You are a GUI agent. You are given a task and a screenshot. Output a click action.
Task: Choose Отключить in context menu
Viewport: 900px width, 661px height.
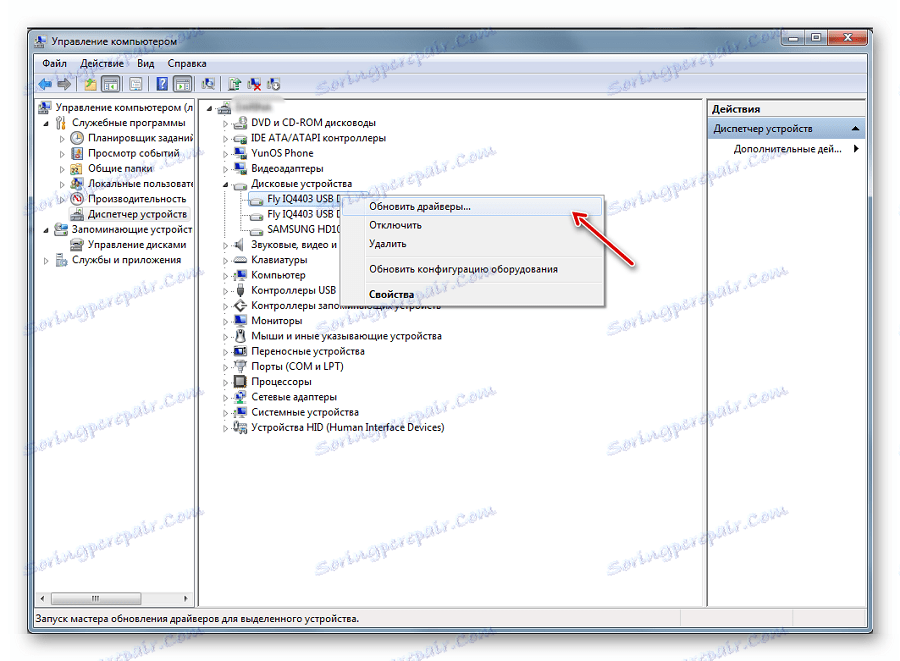tap(473, 225)
